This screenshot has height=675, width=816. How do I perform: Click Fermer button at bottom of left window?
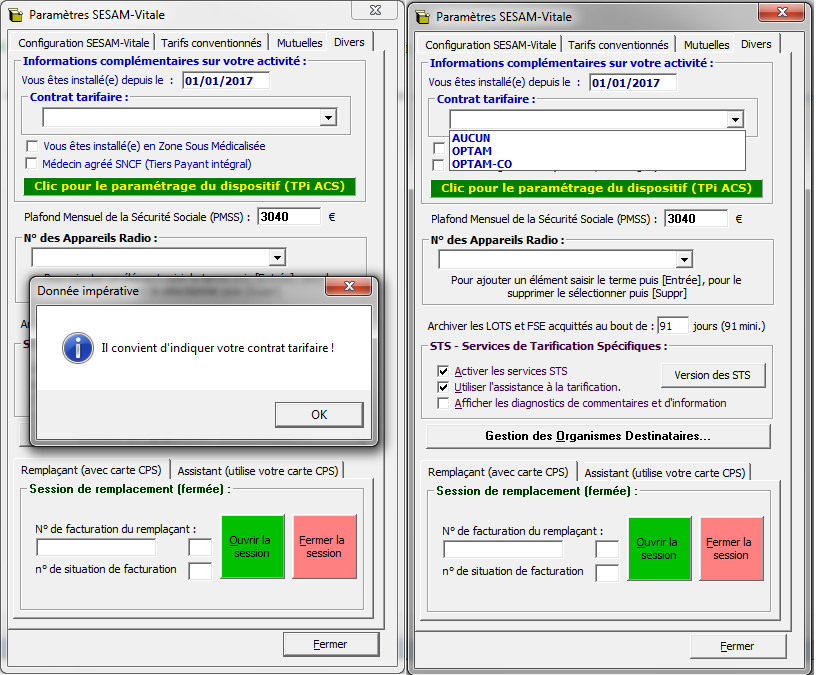pyautogui.click(x=330, y=644)
